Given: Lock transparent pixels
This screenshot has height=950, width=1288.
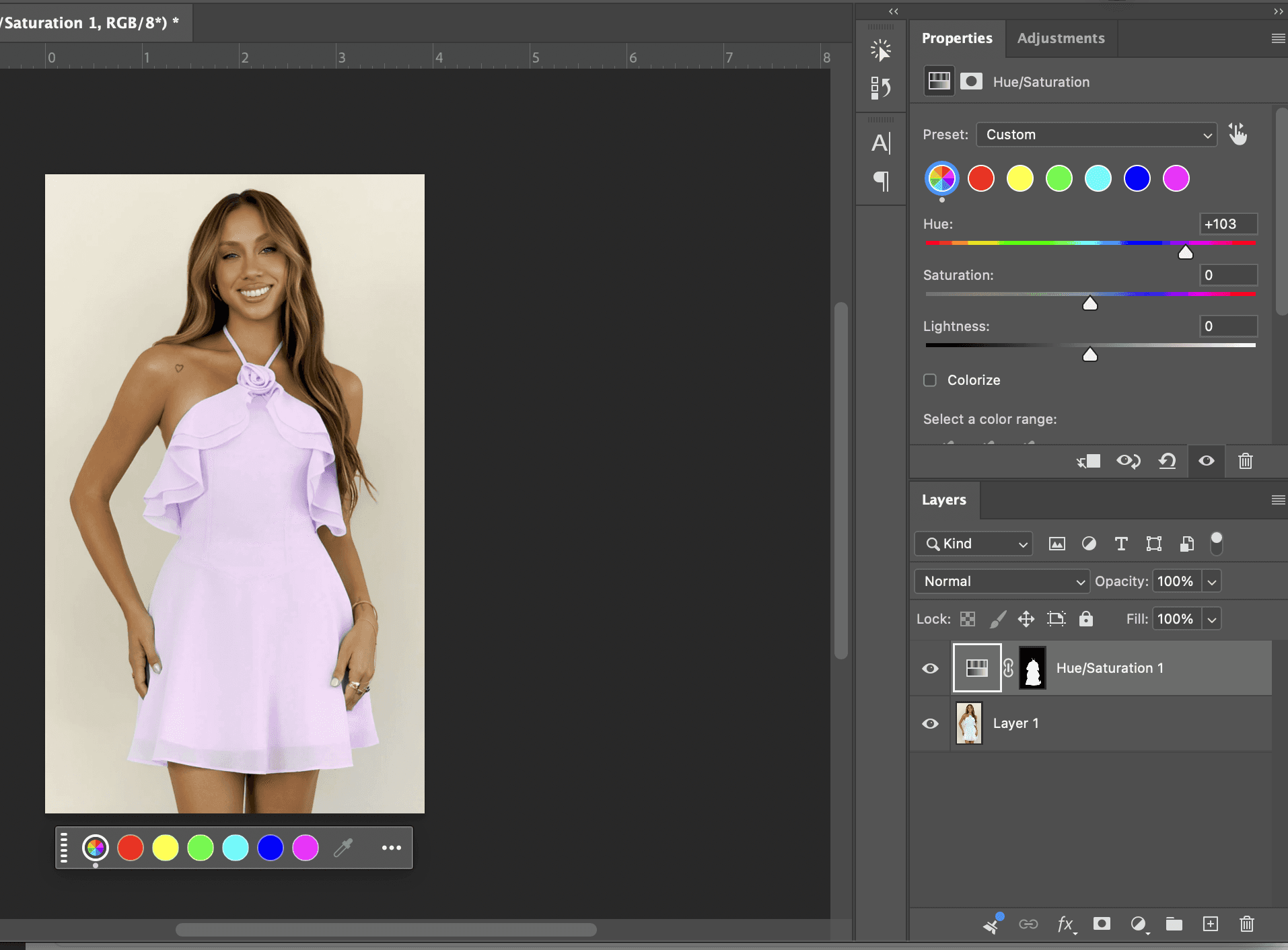Looking at the screenshot, I should click(x=968, y=619).
